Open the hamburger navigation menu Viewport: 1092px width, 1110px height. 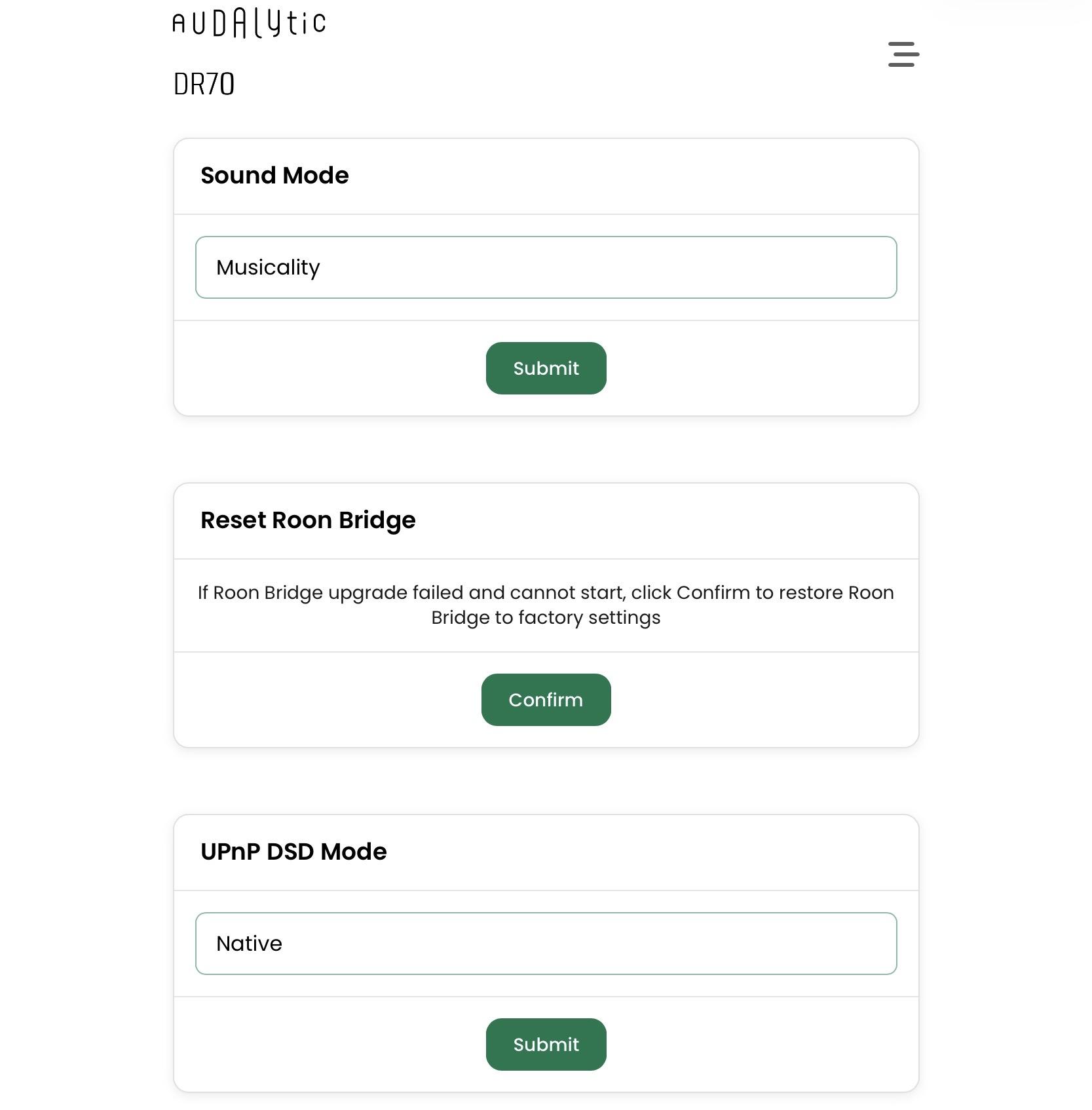[903, 54]
